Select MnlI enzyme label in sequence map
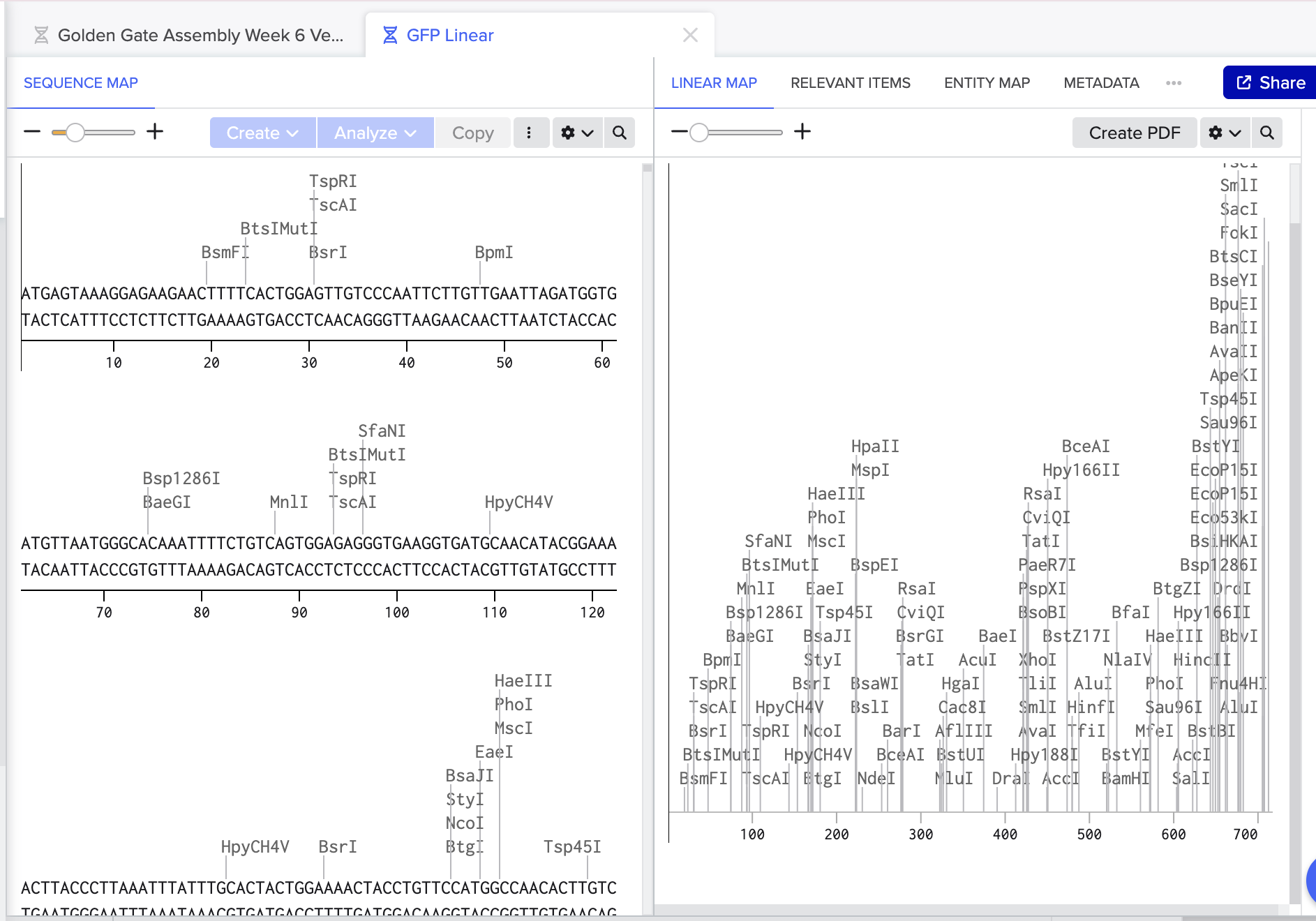 [289, 502]
